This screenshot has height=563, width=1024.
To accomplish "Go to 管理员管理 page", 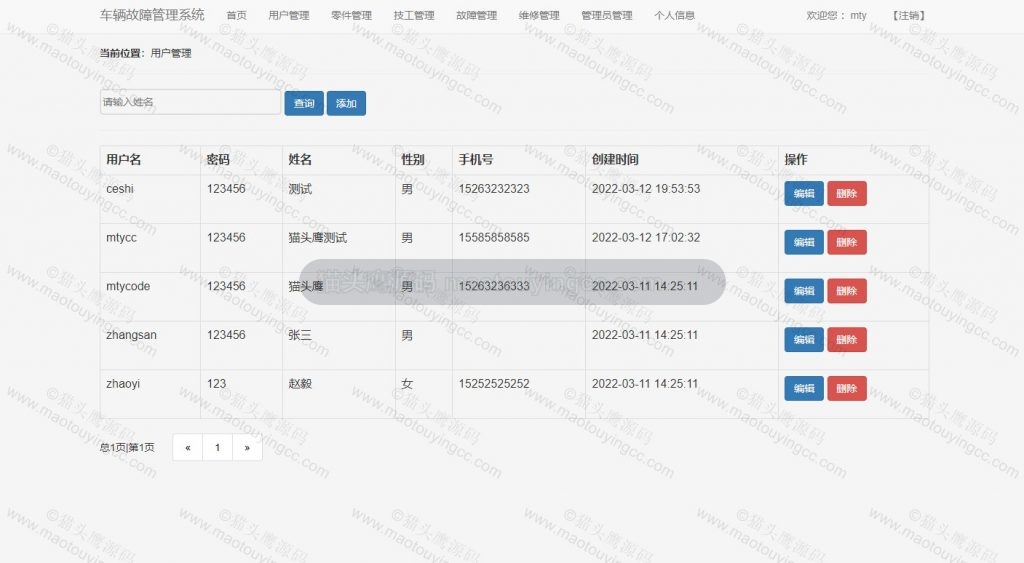I will click(x=607, y=15).
